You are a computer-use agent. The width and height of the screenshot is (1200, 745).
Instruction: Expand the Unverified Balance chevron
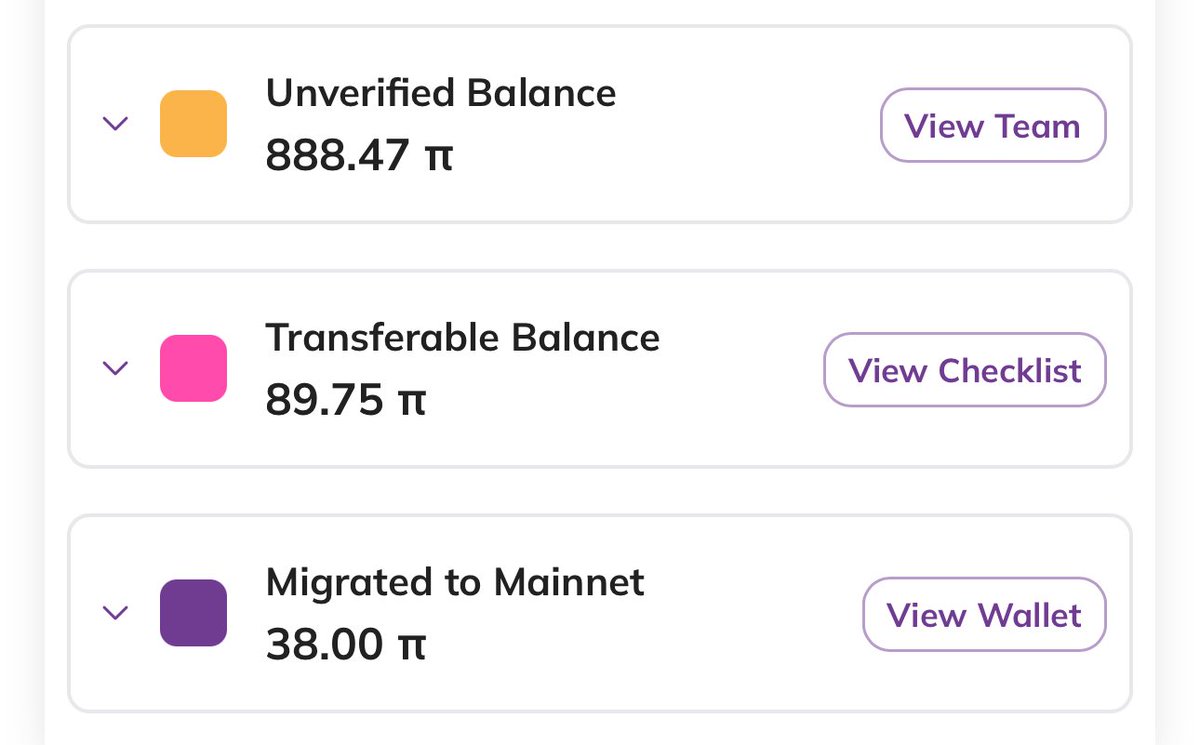pos(116,124)
